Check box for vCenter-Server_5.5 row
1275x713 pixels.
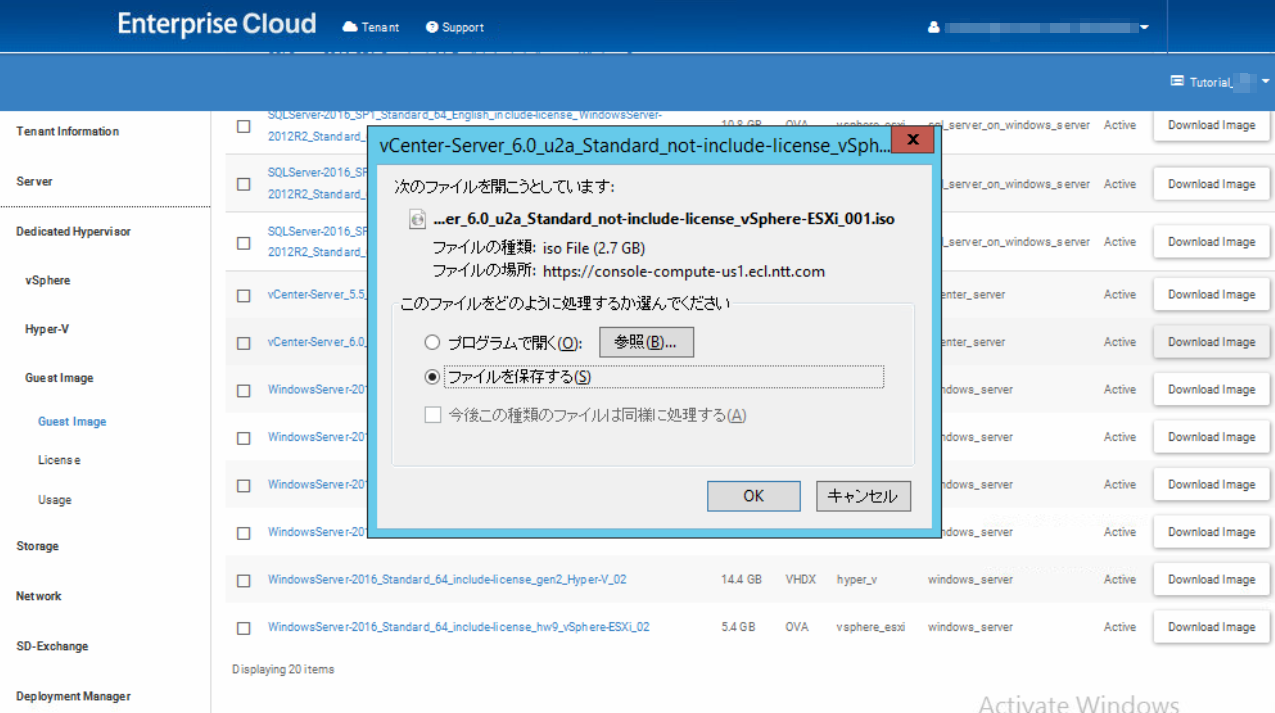(244, 295)
